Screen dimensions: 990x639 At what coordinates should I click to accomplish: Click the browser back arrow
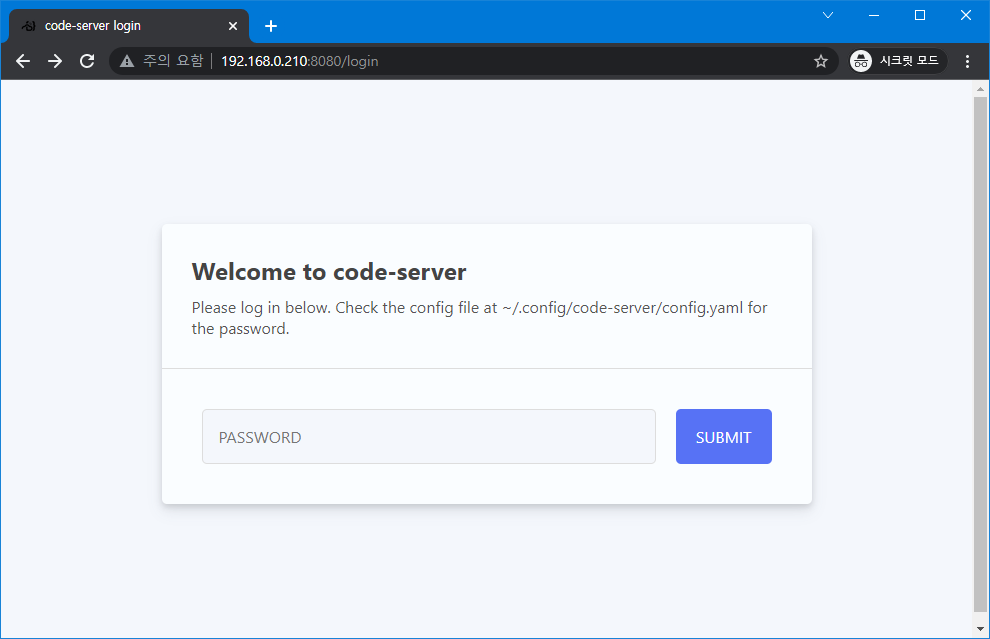click(x=23, y=61)
